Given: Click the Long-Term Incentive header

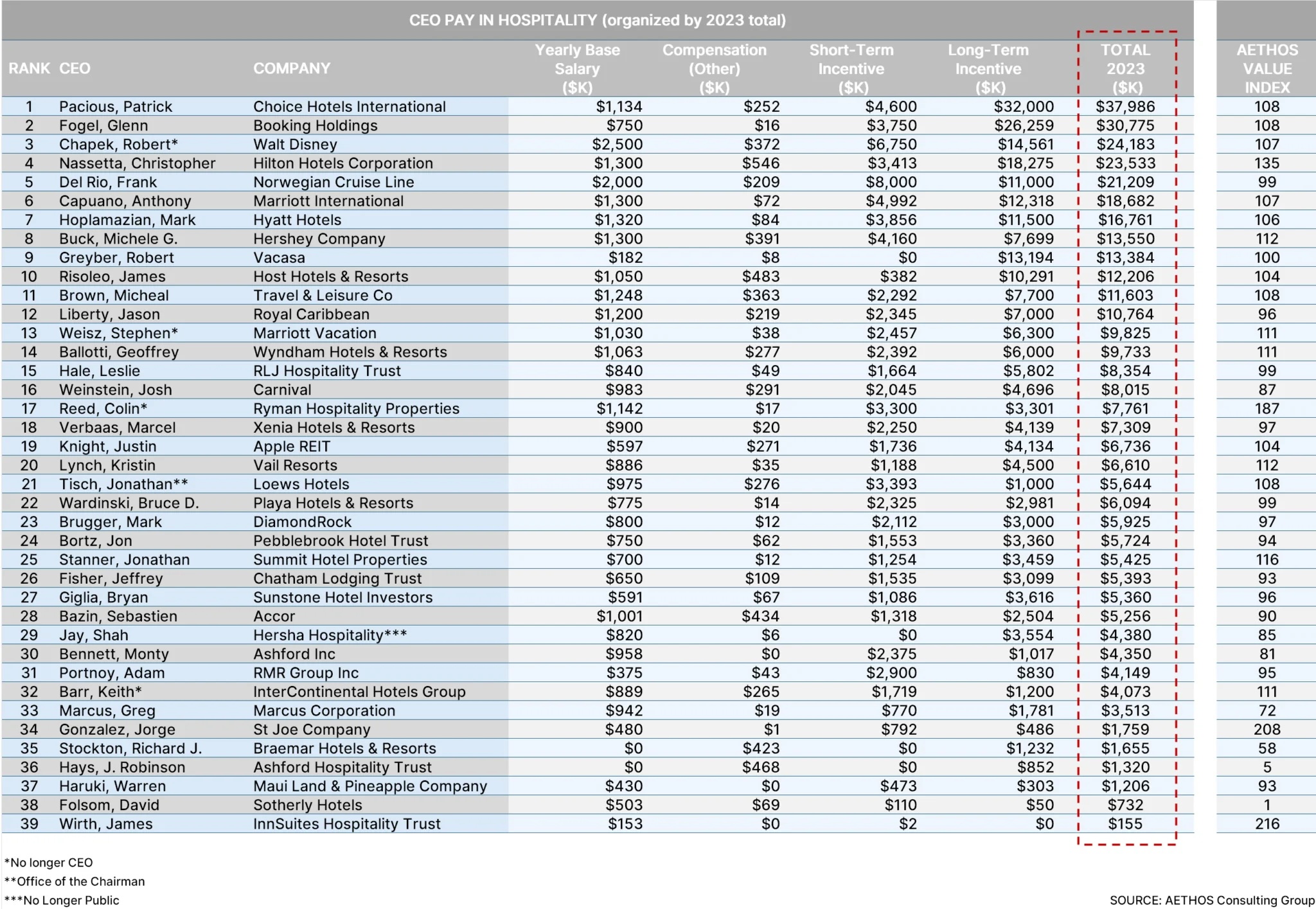Looking at the screenshot, I should 988,68.
